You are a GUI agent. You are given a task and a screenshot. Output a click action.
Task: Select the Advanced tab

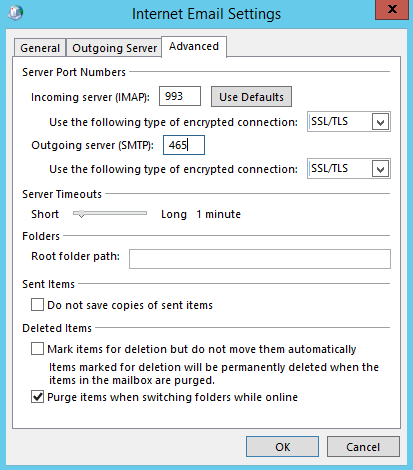[x=194, y=46]
